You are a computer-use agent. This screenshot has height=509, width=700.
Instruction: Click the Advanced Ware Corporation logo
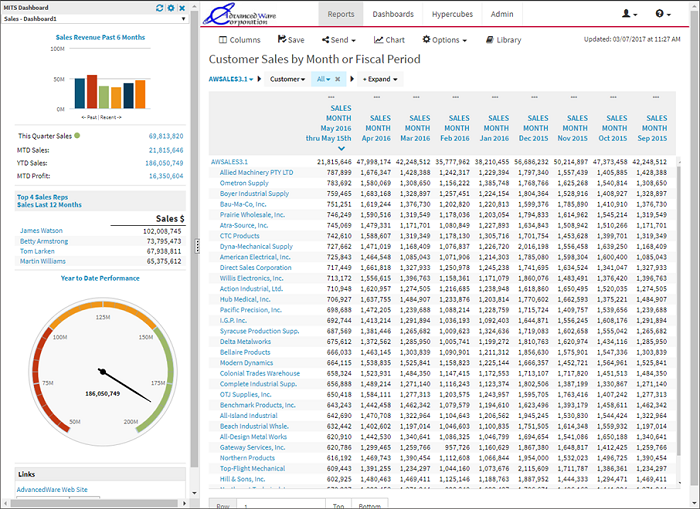[240, 15]
